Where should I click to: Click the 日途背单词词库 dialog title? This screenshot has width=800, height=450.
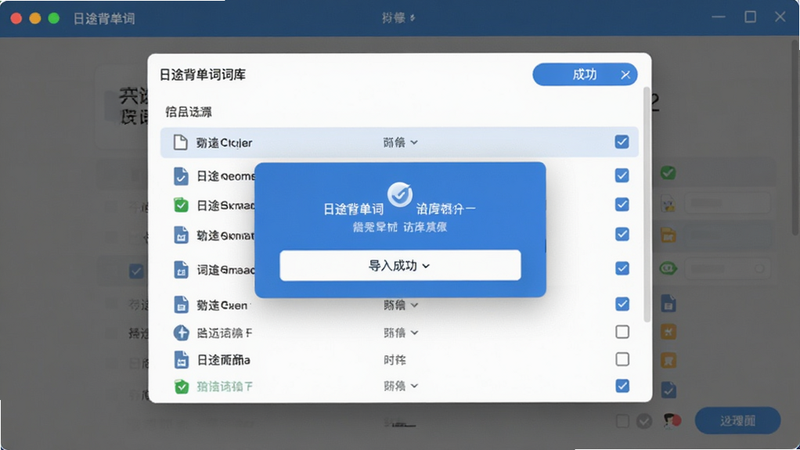point(203,75)
